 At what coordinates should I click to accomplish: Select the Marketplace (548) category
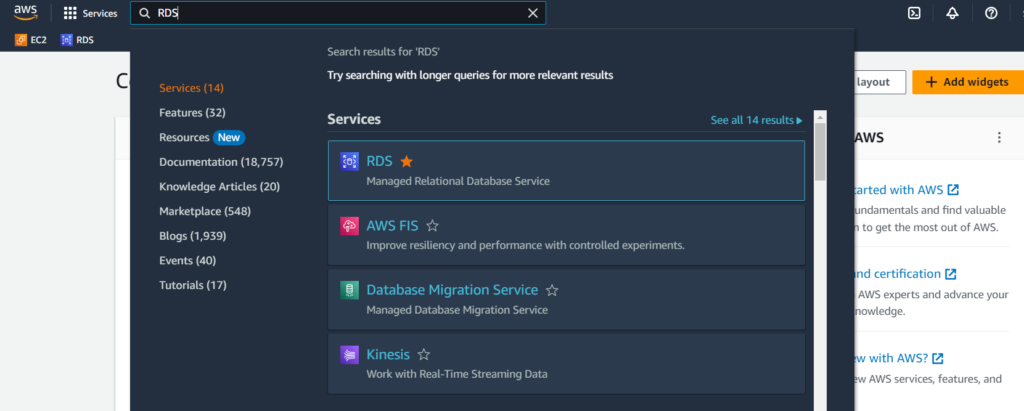(205, 212)
